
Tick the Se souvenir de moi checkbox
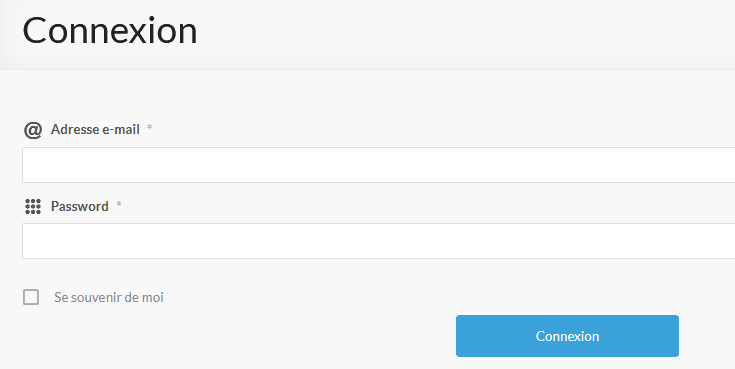coord(31,297)
